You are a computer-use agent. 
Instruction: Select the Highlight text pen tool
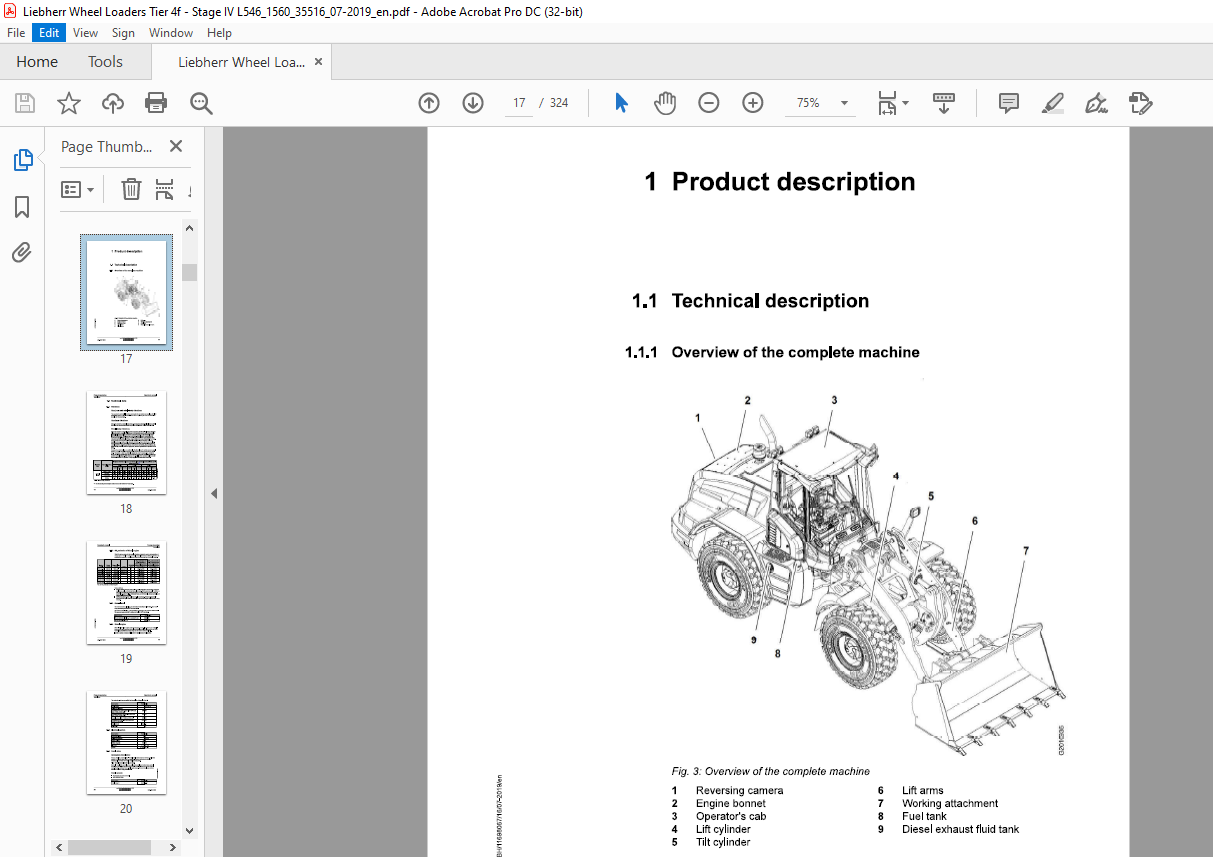(x=1052, y=103)
